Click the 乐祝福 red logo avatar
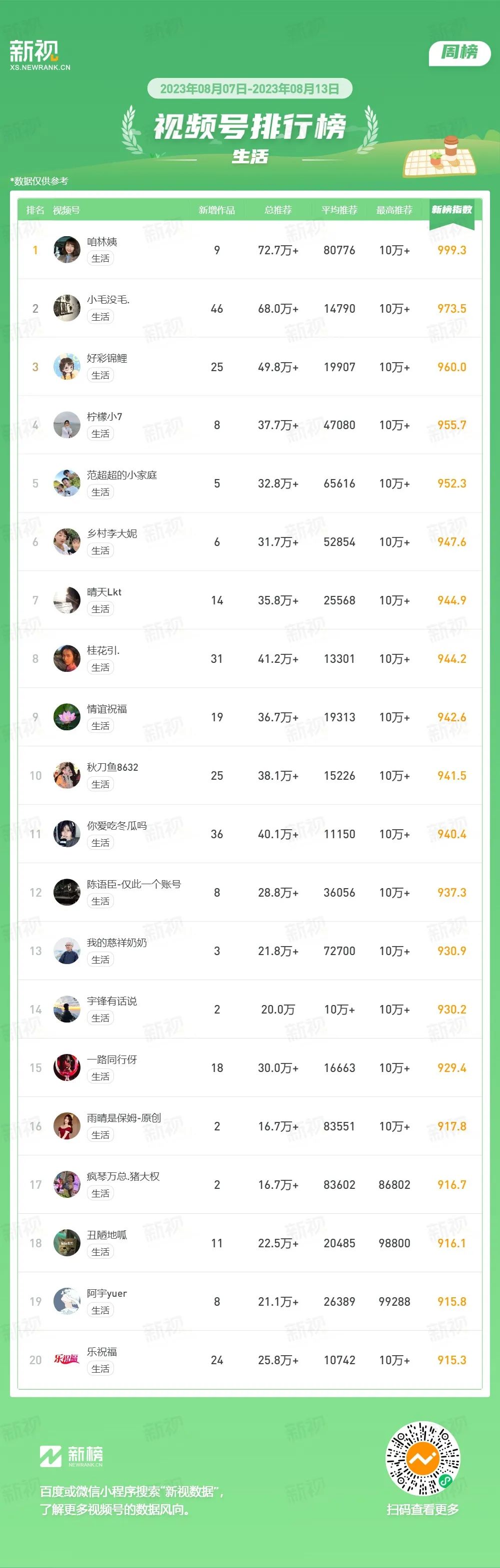This screenshot has height=1568, width=500. click(x=67, y=1360)
